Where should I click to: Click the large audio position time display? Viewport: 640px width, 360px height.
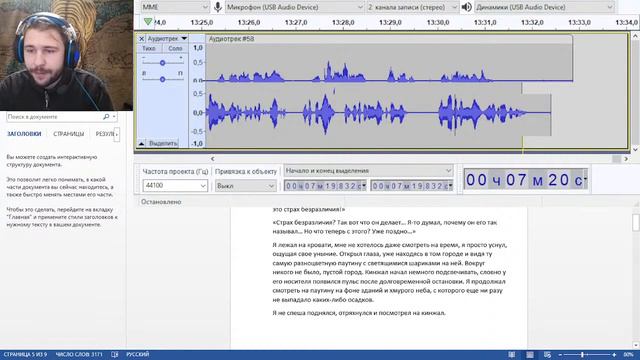point(526,179)
